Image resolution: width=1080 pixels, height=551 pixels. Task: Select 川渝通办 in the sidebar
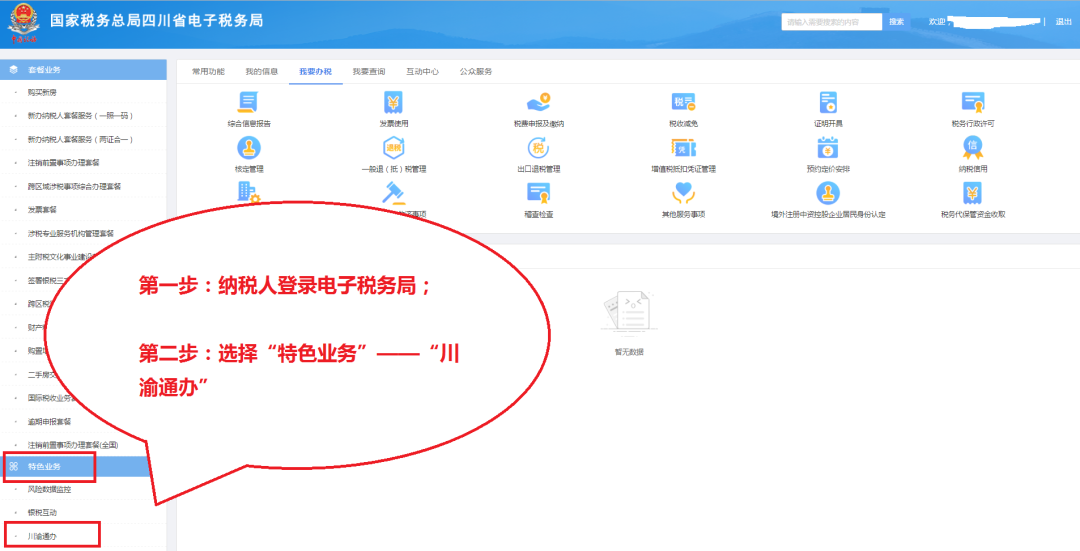coord(43,536)
